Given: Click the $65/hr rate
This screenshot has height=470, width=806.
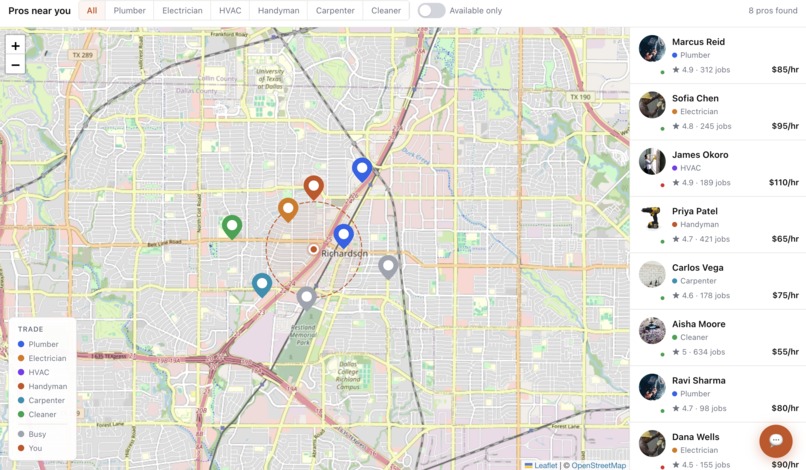Looking at the screenshot, I should (785, 239).
